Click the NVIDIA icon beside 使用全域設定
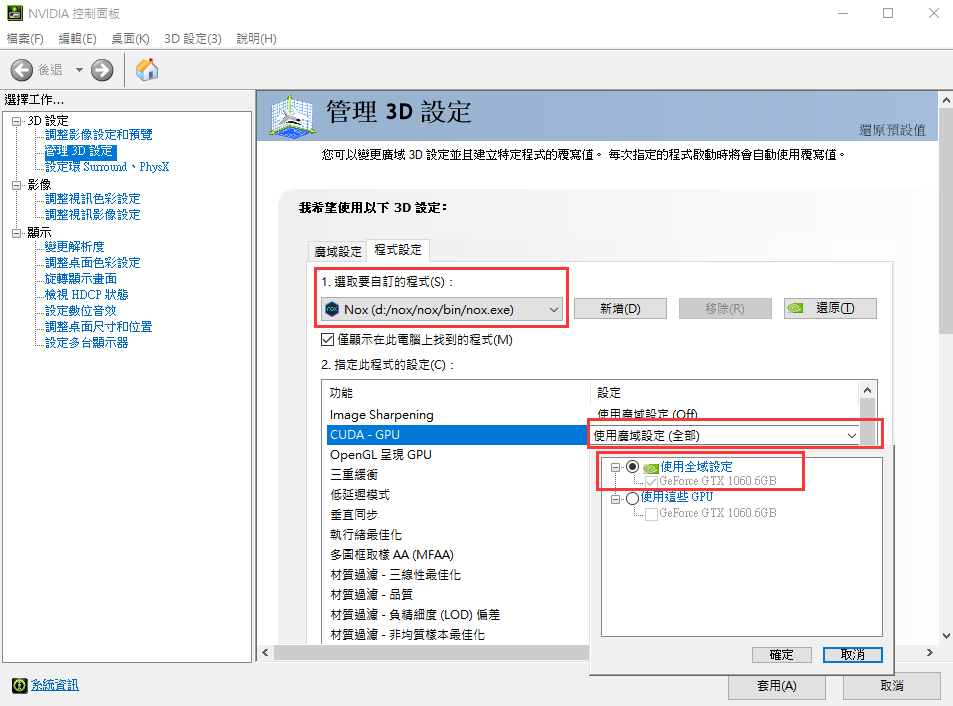This screenshot has height=706, width=953. click(x=650, y=467)
